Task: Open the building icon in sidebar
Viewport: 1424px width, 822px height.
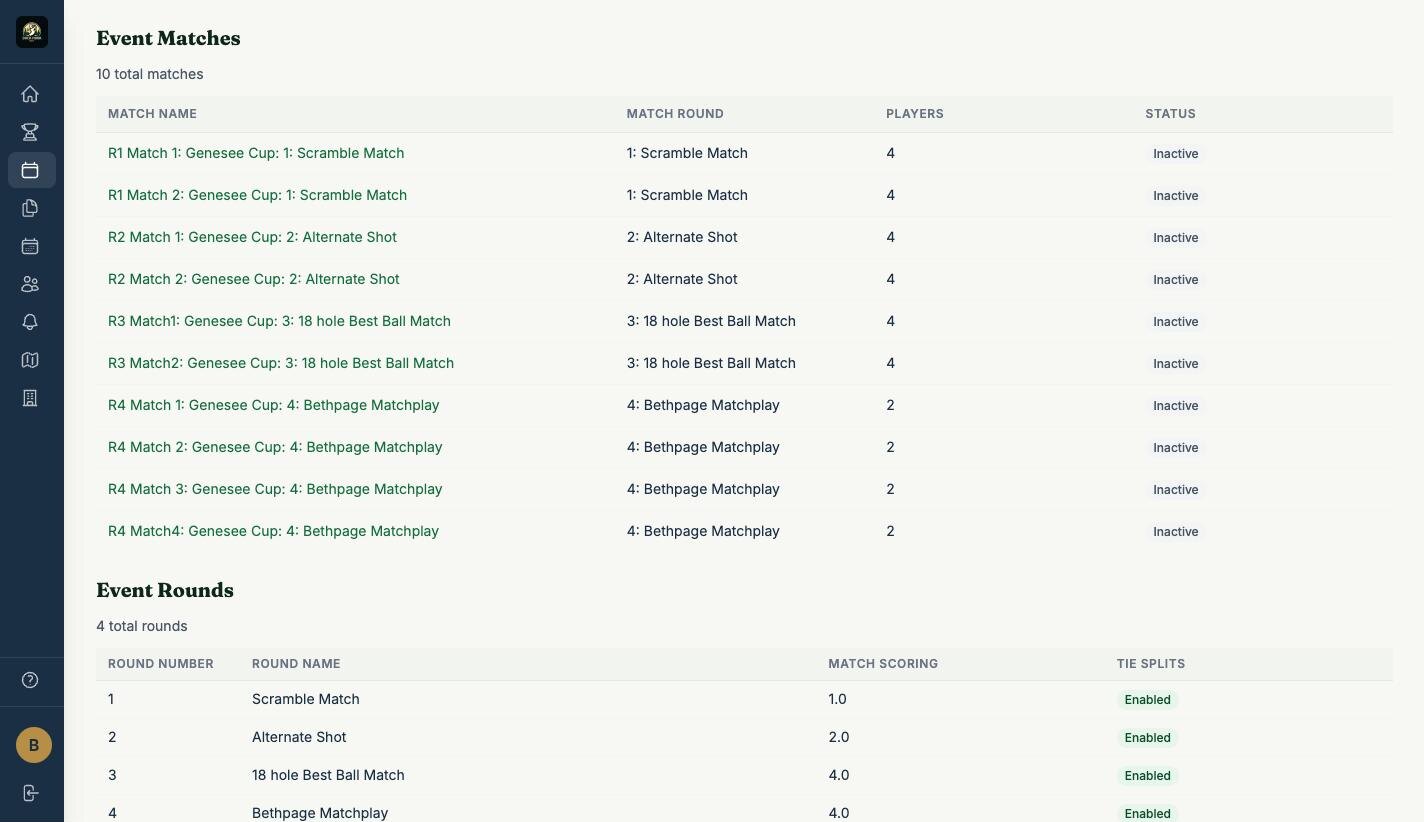Action: click(30, 398)
